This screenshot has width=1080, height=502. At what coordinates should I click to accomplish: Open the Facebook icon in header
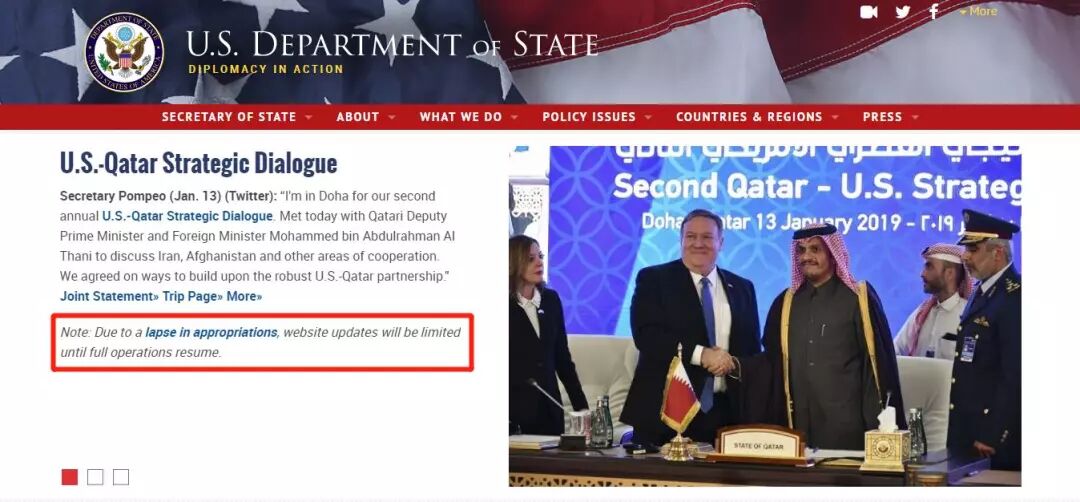click(x=934, y=12)
